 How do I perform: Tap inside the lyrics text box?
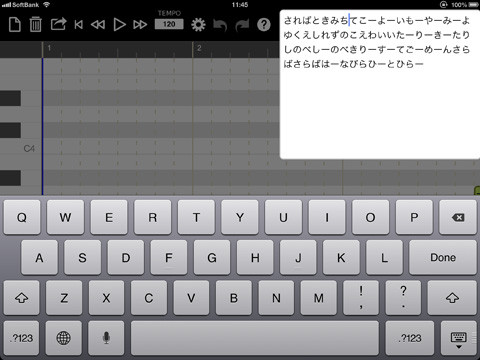(x=380, y=84)
